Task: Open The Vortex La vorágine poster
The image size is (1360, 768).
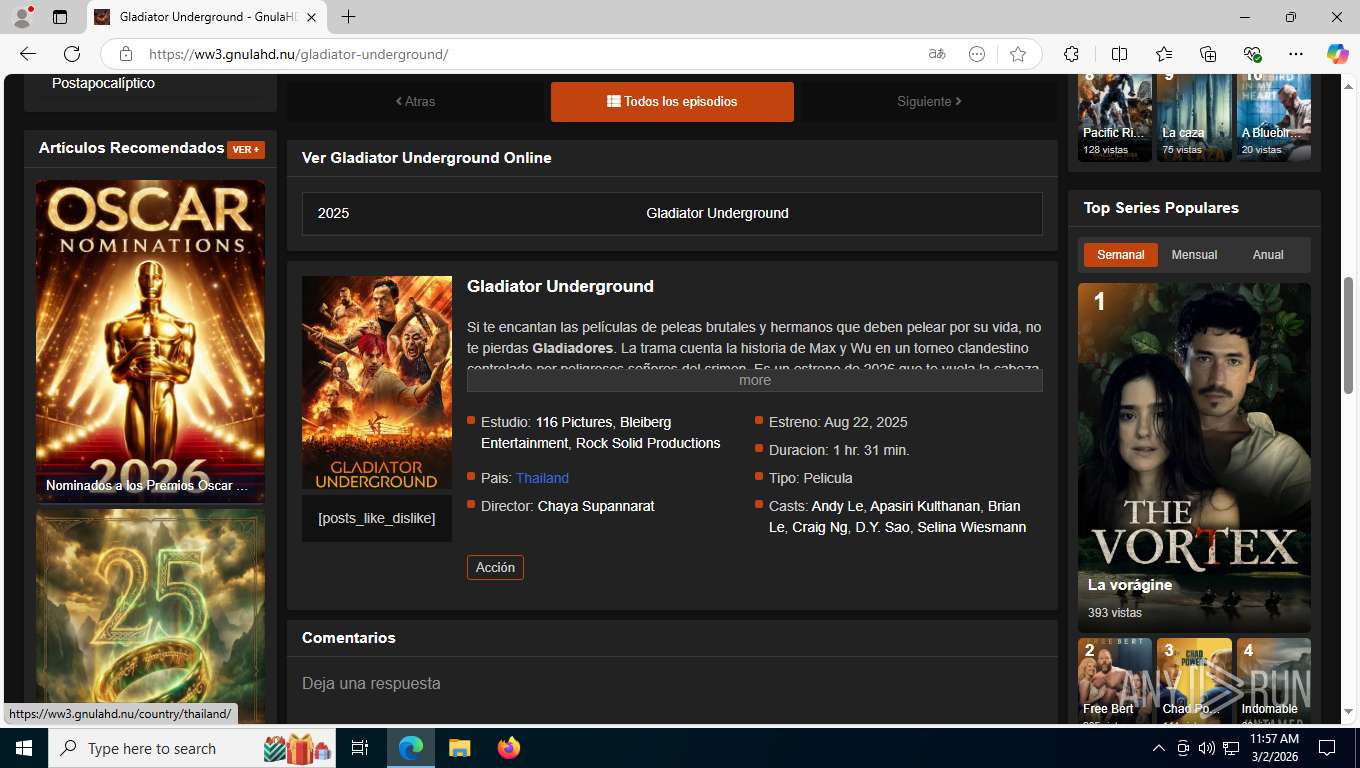Action: [1194, 457]
